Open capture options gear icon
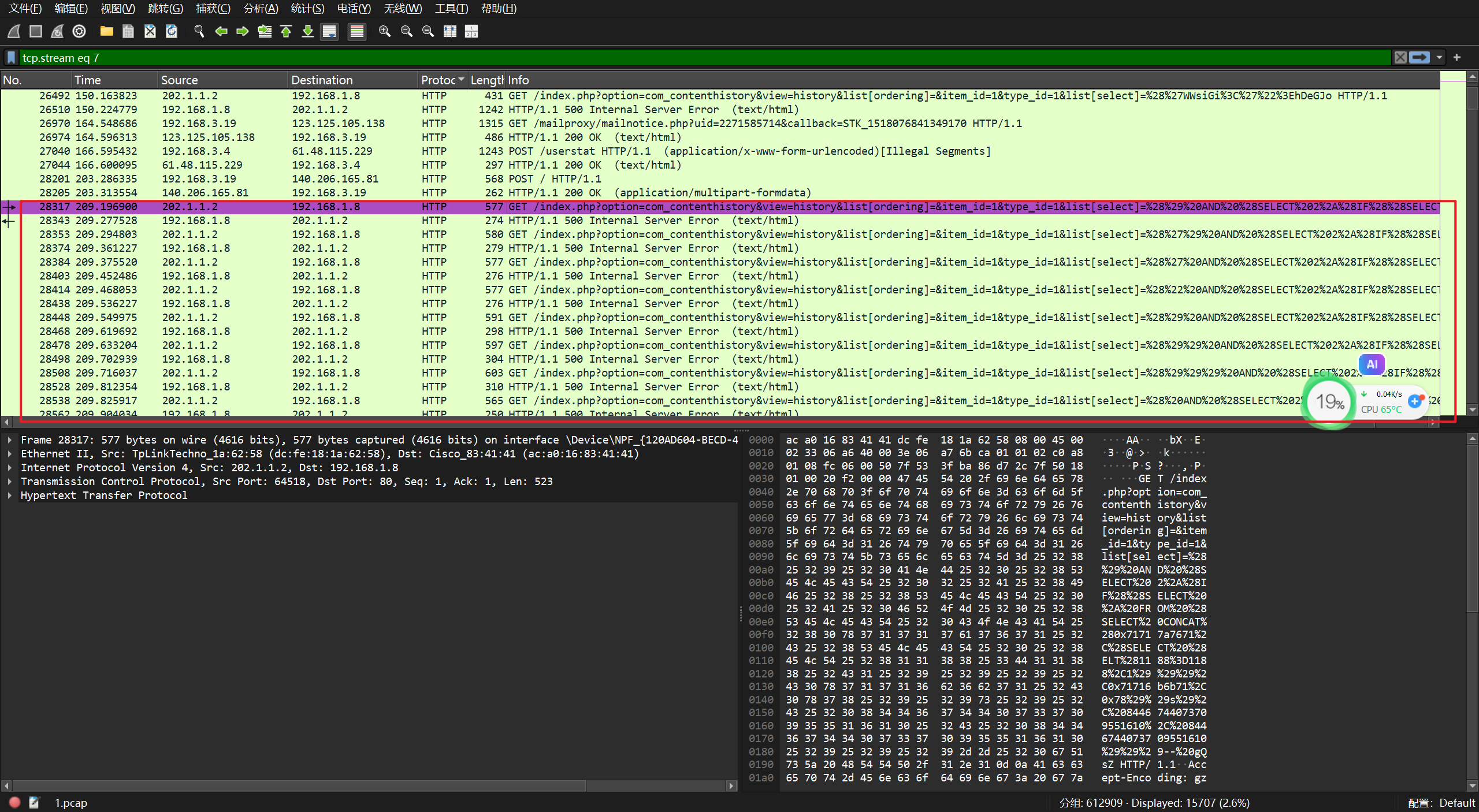Screen dimensions: 1479x812 [x=79, y=31]
